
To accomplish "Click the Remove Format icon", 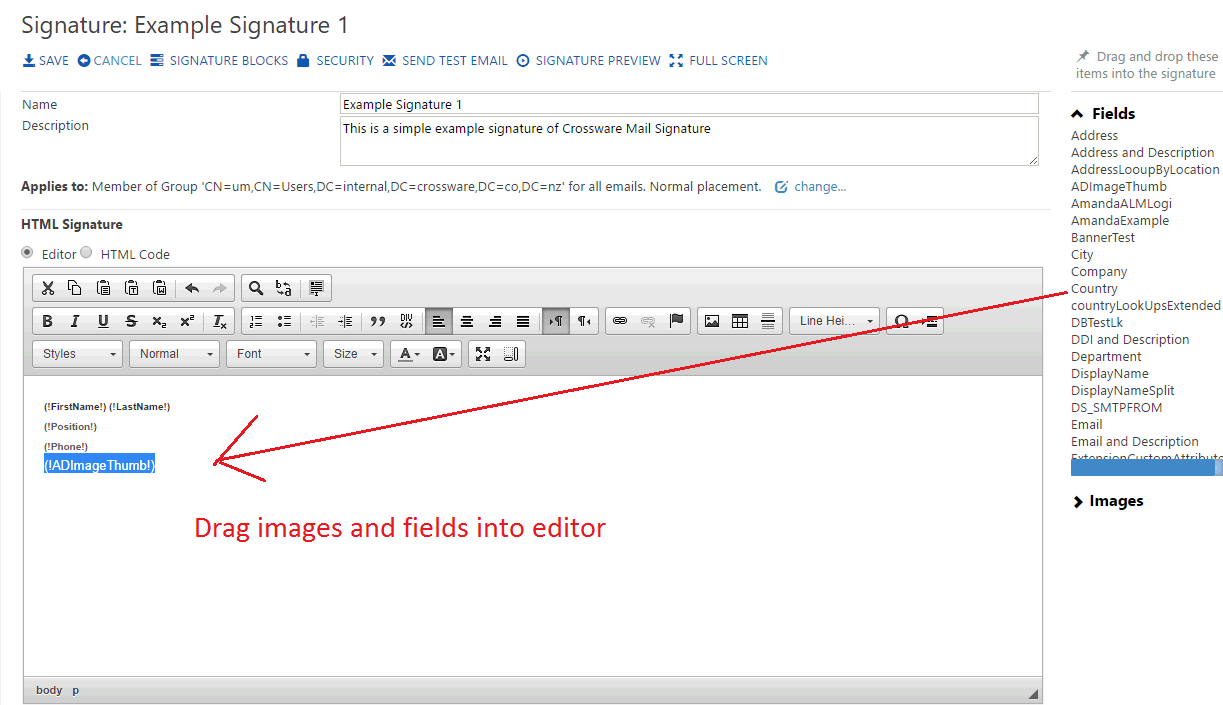I will 220,321.
